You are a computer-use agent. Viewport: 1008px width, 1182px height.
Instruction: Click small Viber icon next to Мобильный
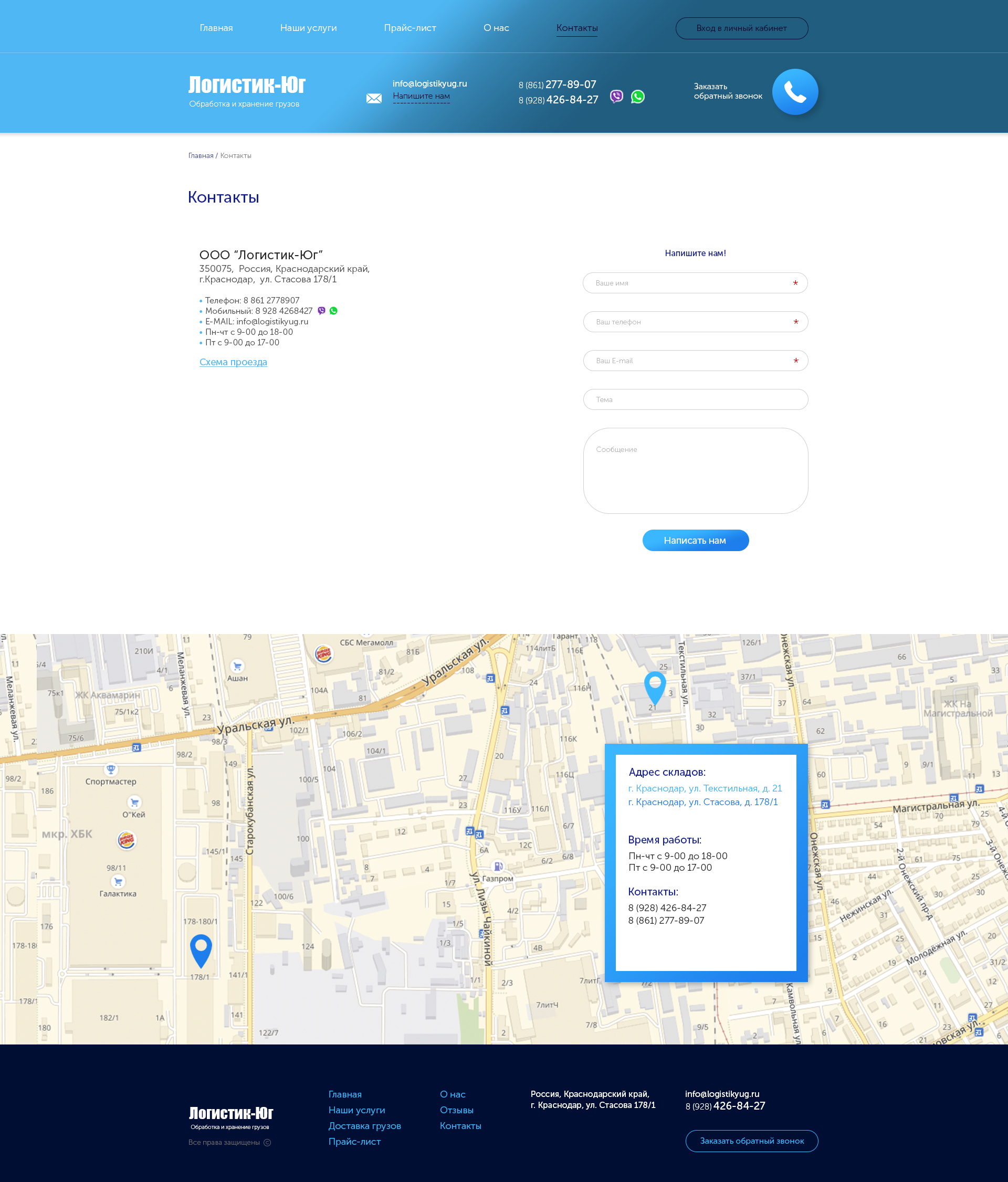tap(321, 311)
